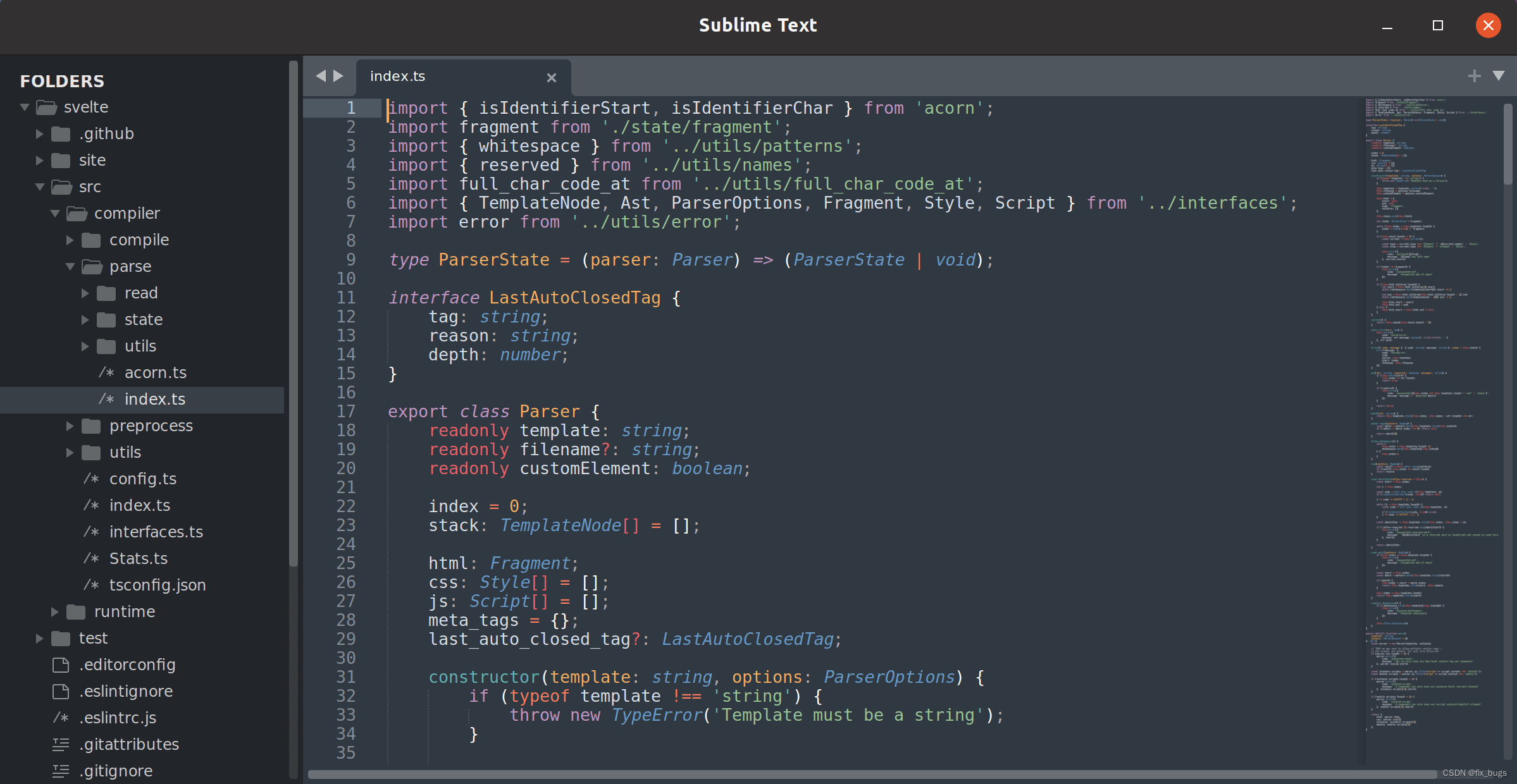Go to previous tab with left arrow
The image size is (1517, 784).
[321, 76]
